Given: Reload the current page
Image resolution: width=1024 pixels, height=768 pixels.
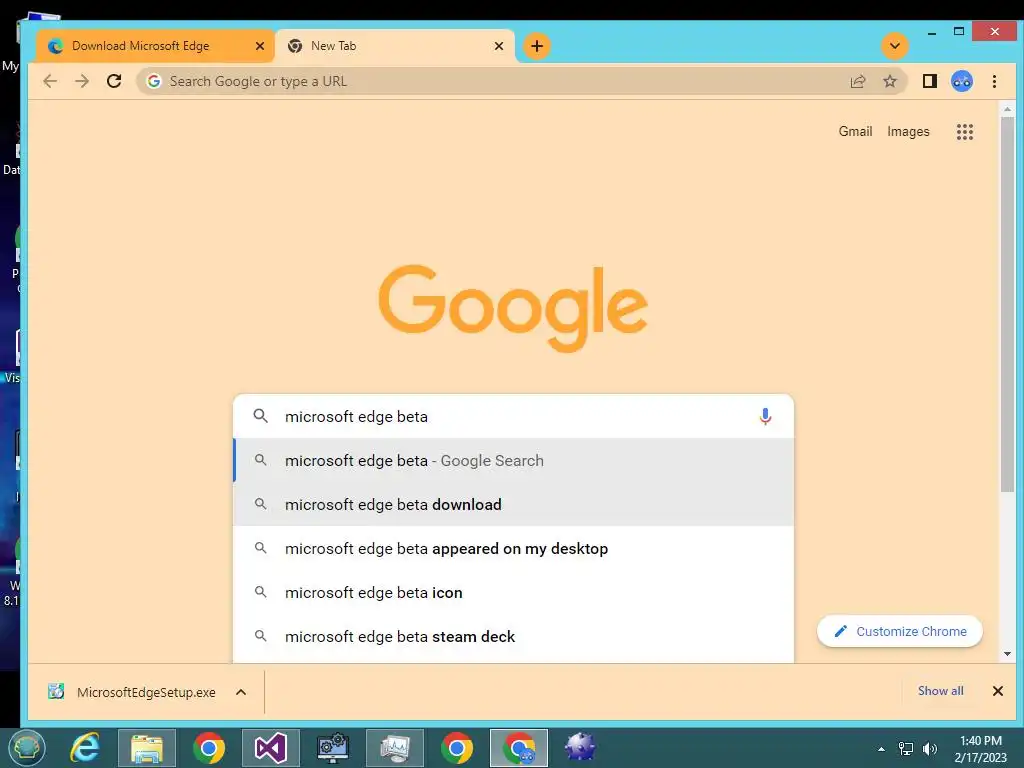Looking at the screenshot, I should tap(114, 81).
